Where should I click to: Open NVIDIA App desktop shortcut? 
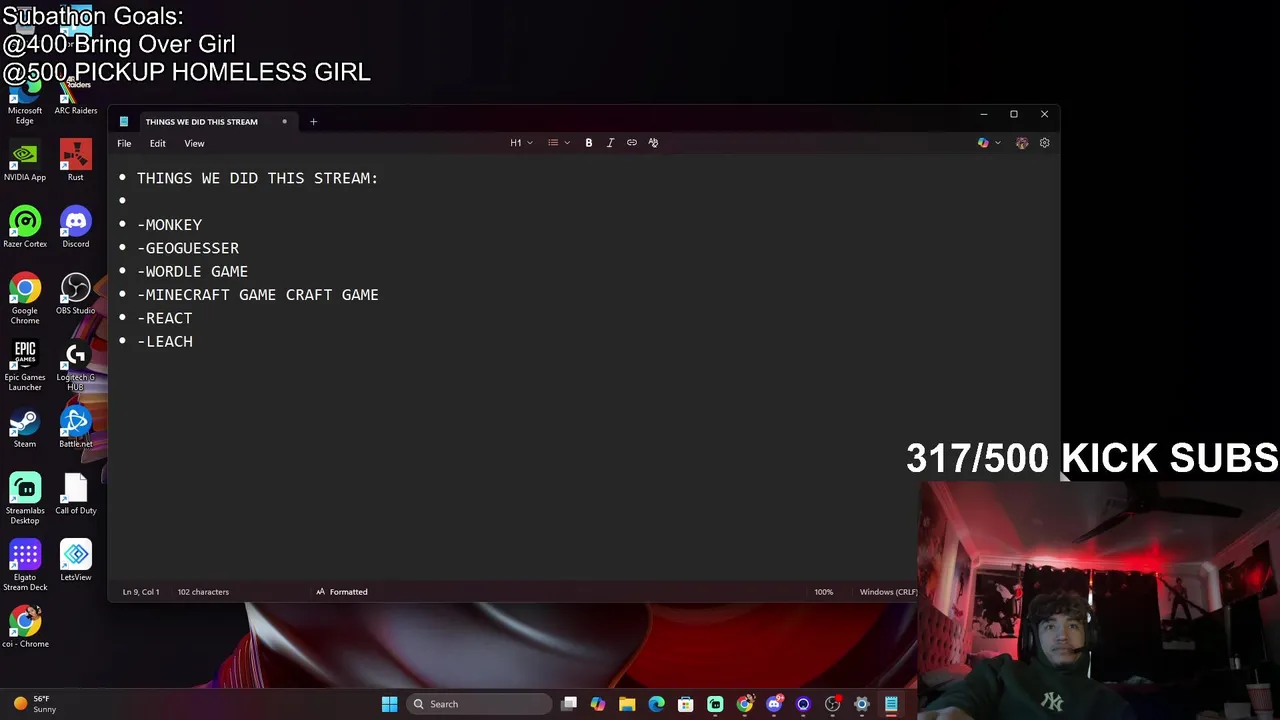coord(25,161)
